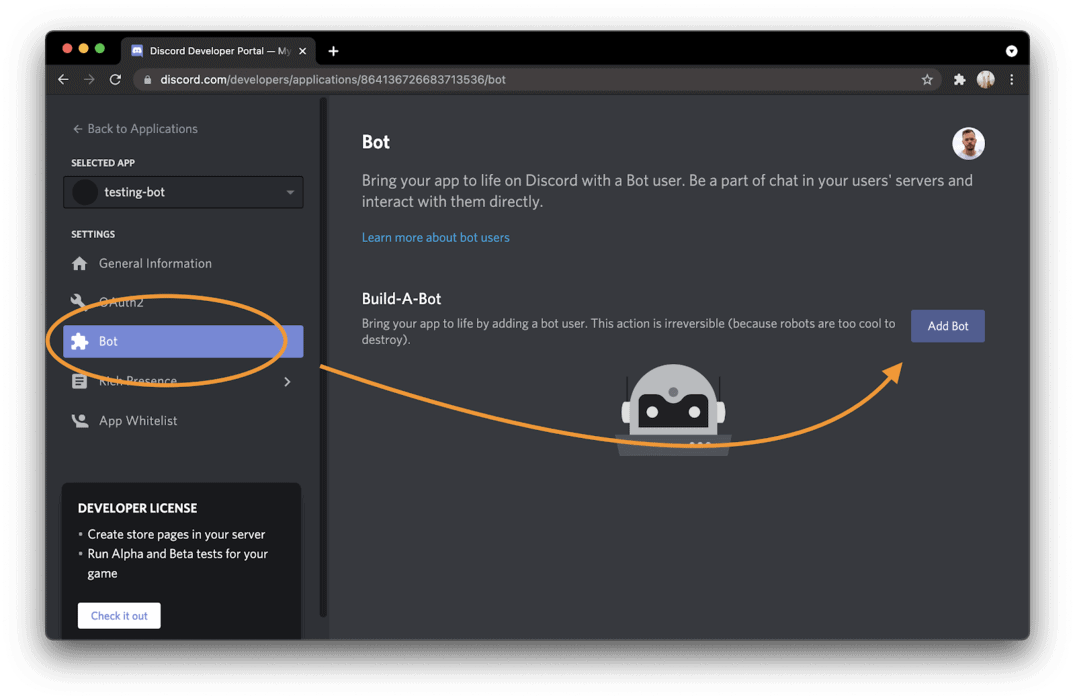Image resolution: width=1075 pixels, height=700 pixels.
Task: Click the puzzle piece Bot icon
Action: [x=80, y=341]
